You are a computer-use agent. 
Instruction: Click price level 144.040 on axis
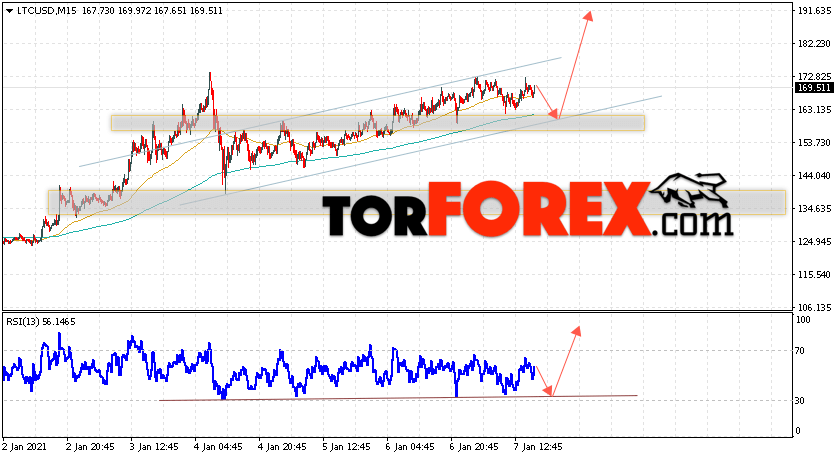coord(814,176)
